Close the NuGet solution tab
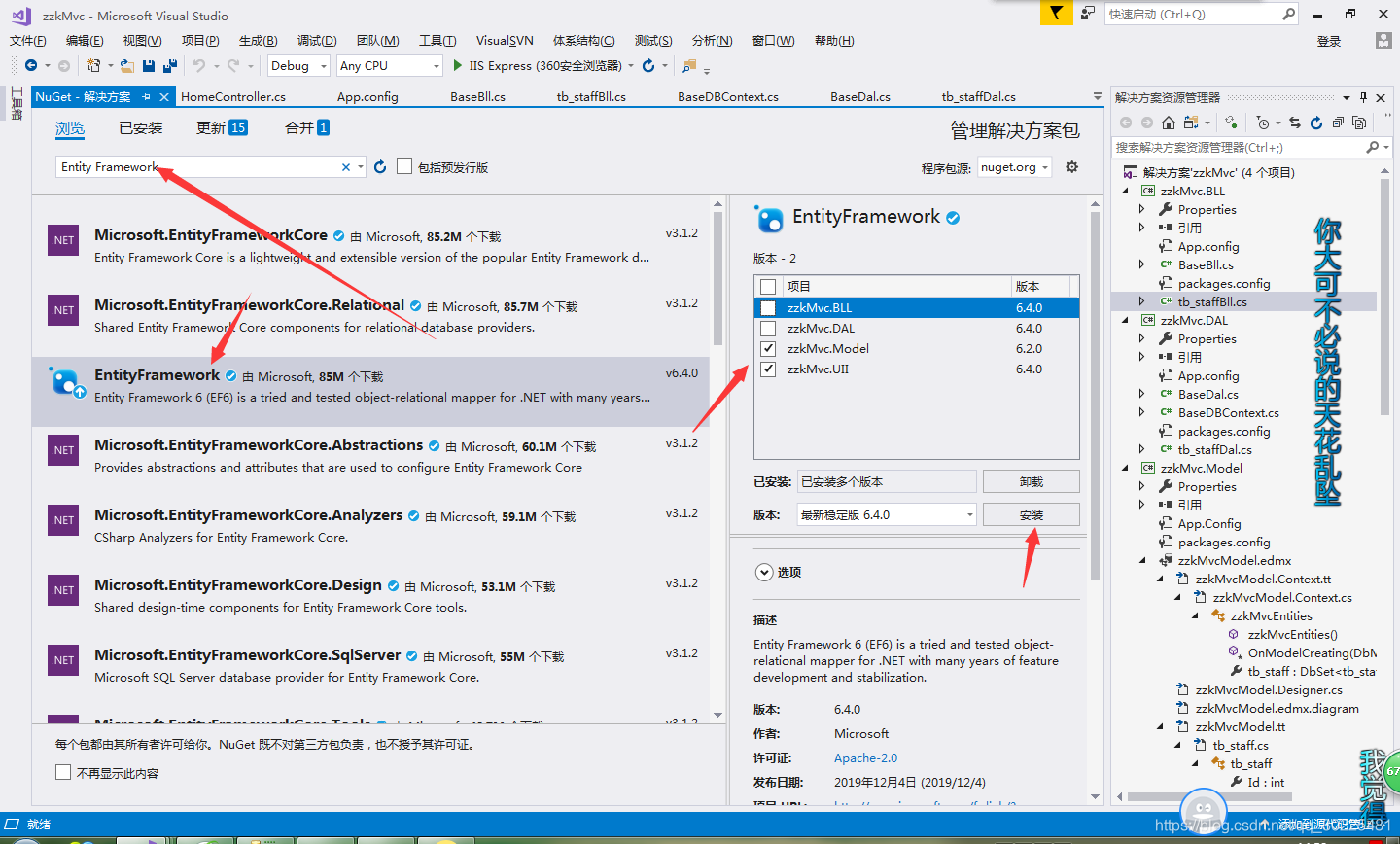1400x844 pixels. [164, 97]
